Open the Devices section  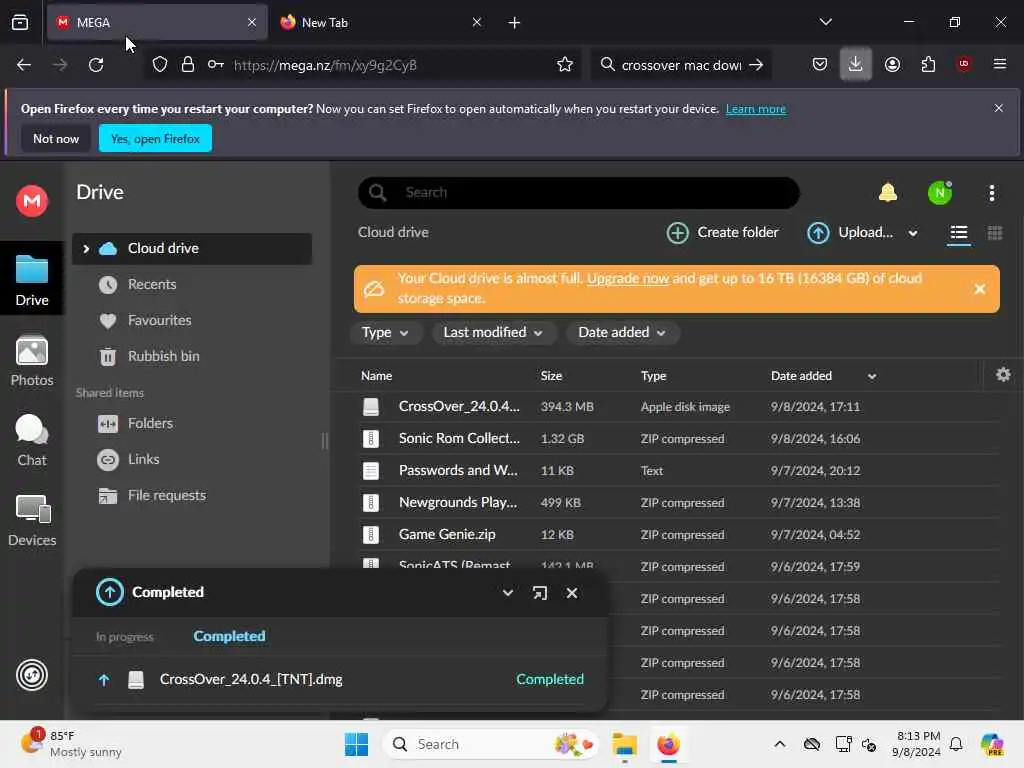tap(31, 520)
